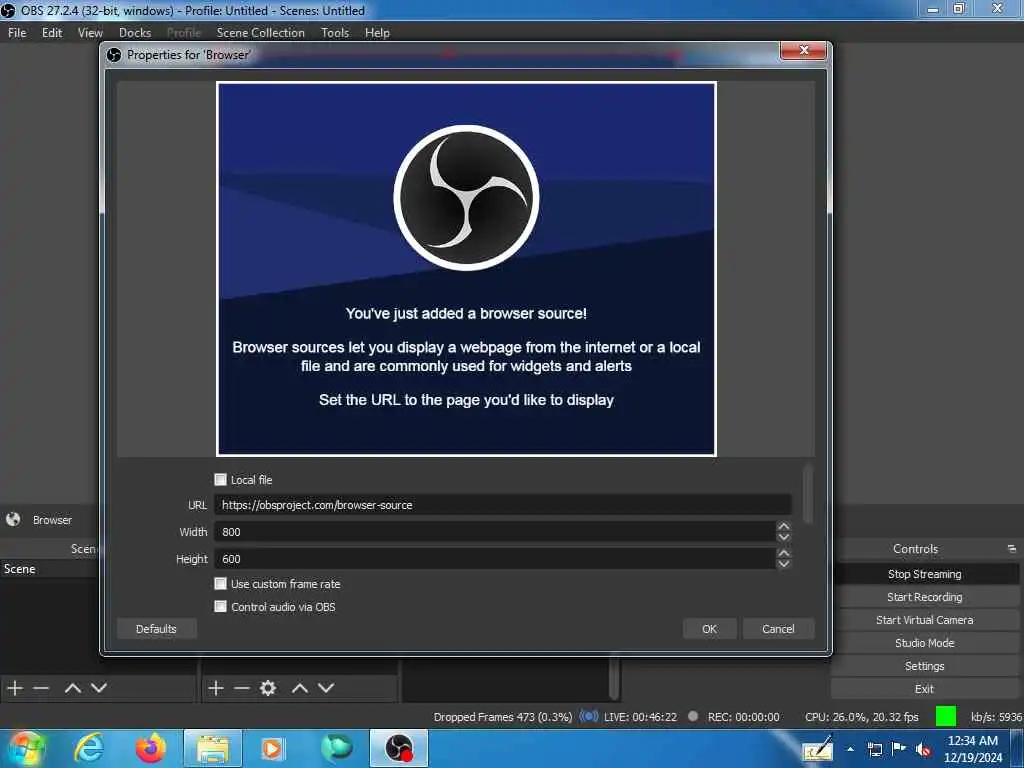
Task: Add a scene with the plus icon
Action: (15, 688)
